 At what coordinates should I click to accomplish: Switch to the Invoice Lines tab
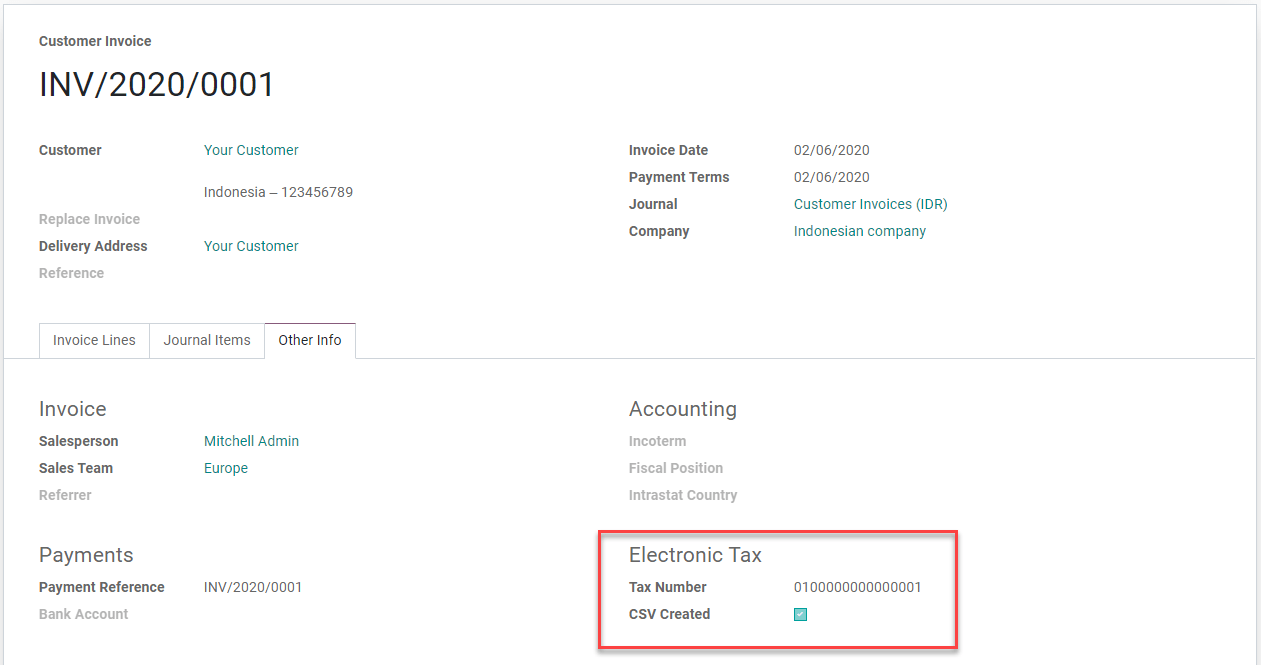point(93,340)
